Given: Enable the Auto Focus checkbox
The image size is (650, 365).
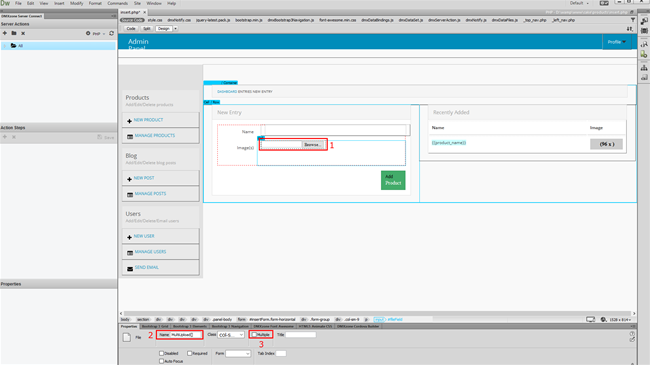Looking at the screenshot, I should tap(162, 361).
